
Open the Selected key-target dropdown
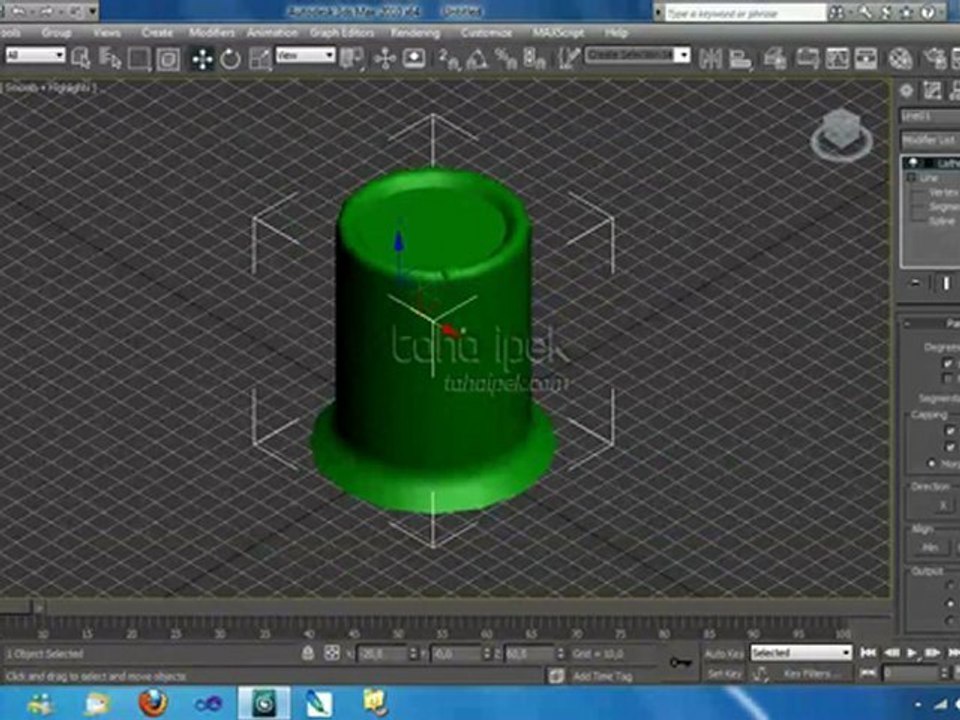801,653
